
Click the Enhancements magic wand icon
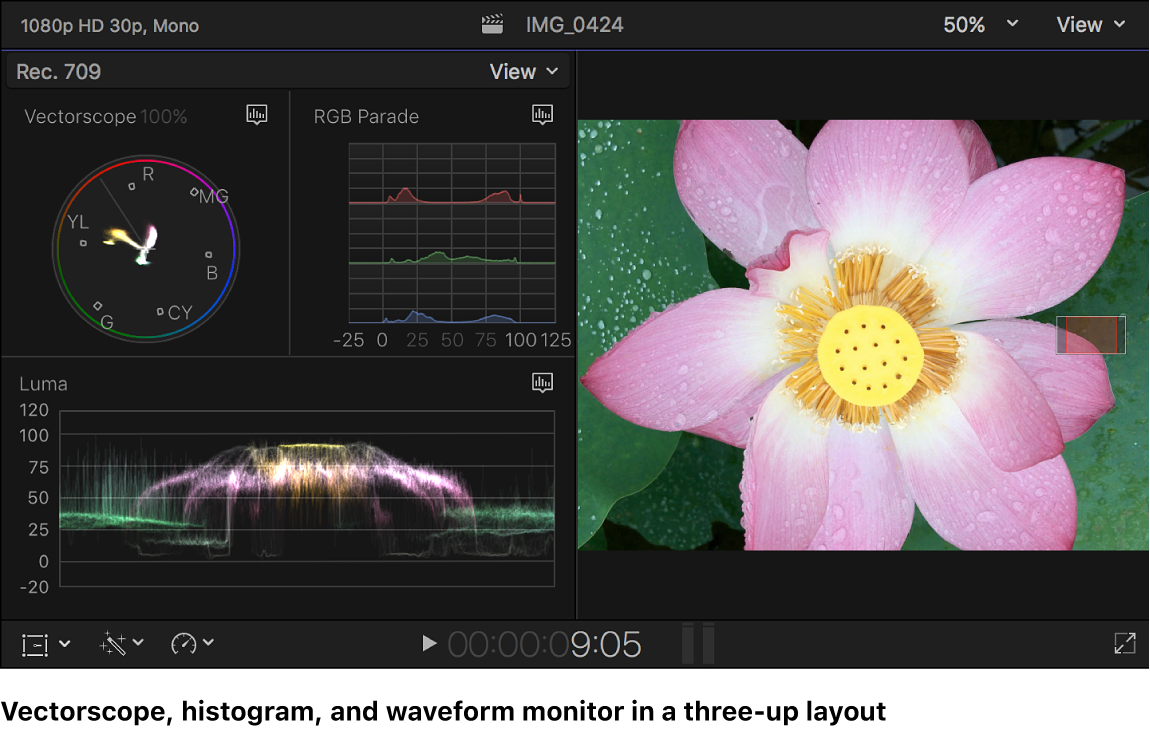click(x=112, y=644)
